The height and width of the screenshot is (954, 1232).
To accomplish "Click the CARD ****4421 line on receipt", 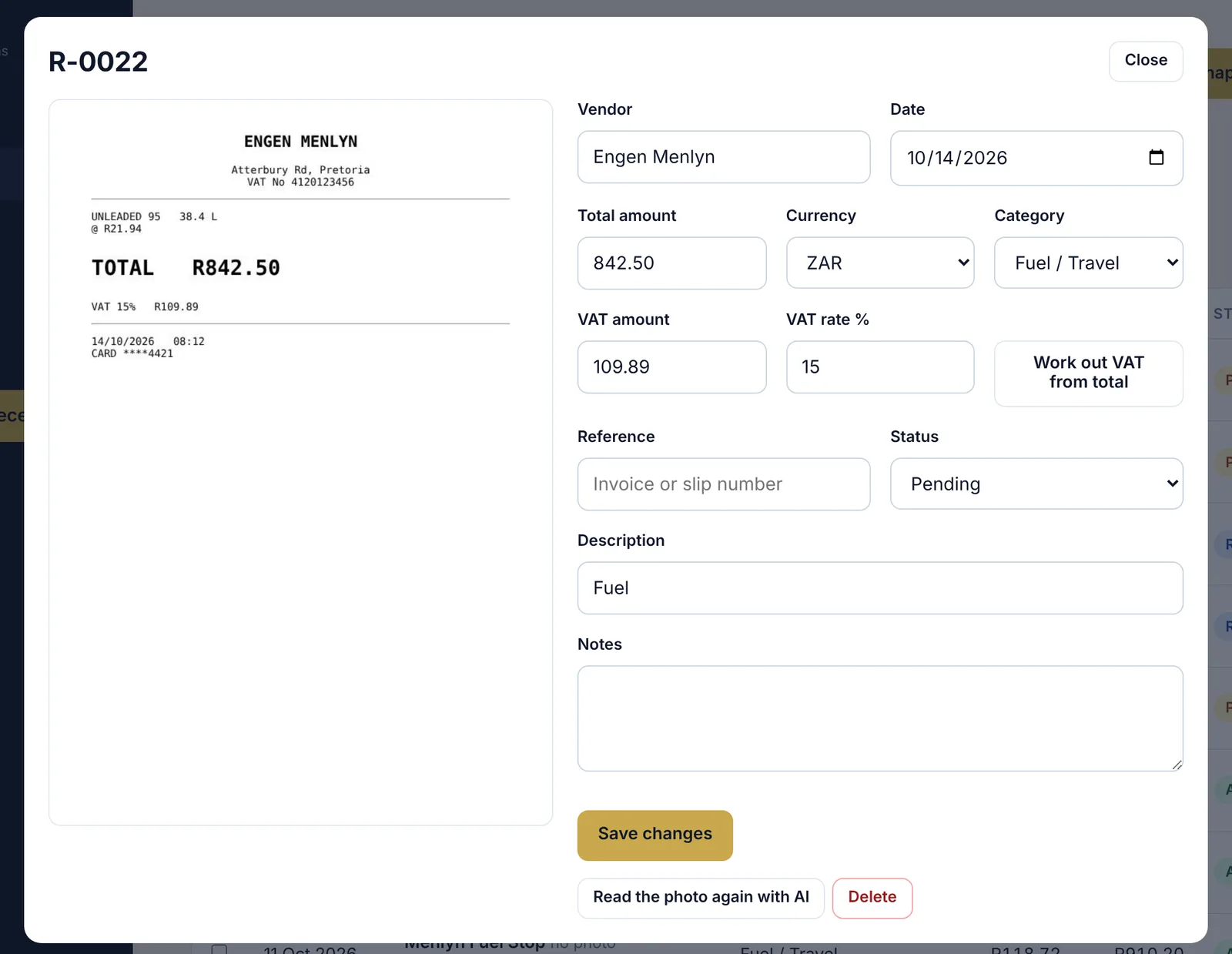I will 132,353.
